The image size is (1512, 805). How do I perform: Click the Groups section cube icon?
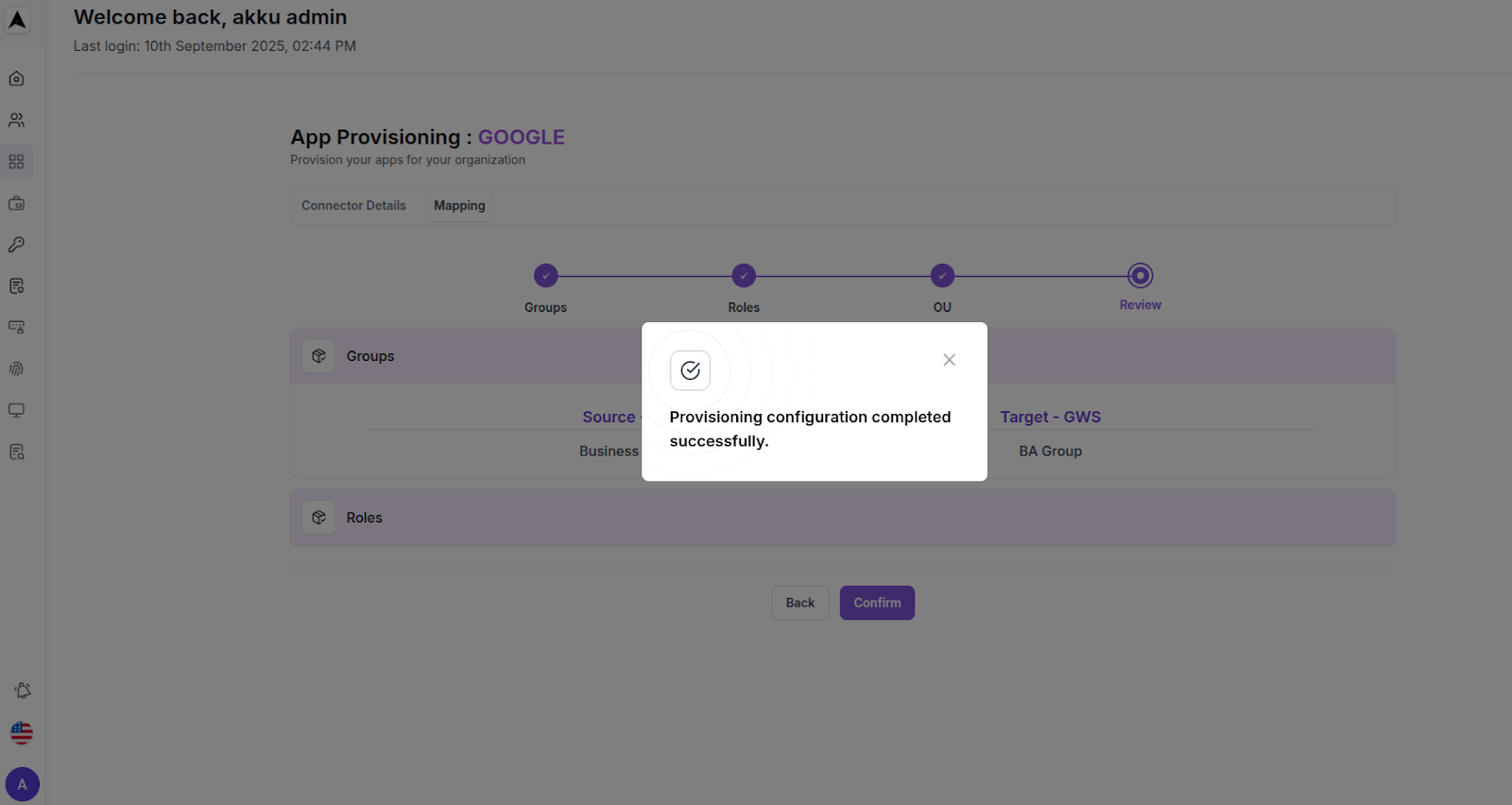click(319, 356)
